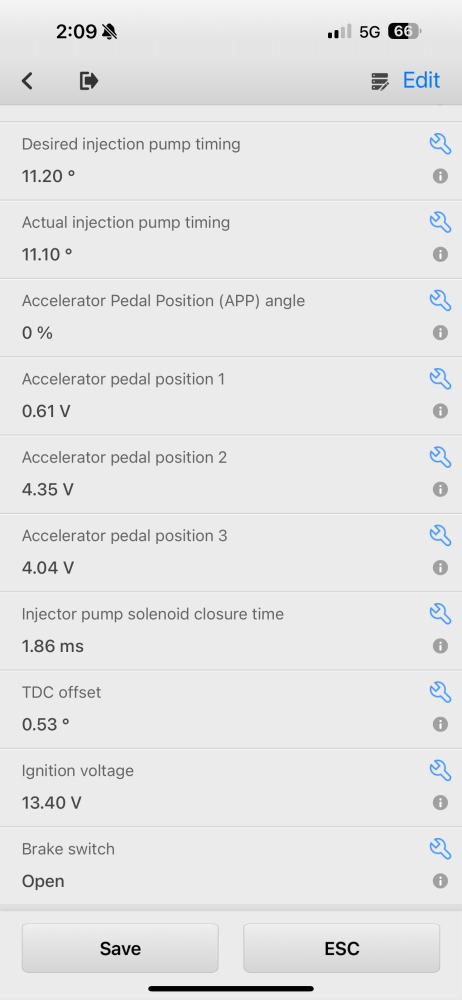The width and height of the screenshot is (462, 1000).
Task: Tap wrench icon for Actual injection pump timing
Action: (x=440, y=222)
